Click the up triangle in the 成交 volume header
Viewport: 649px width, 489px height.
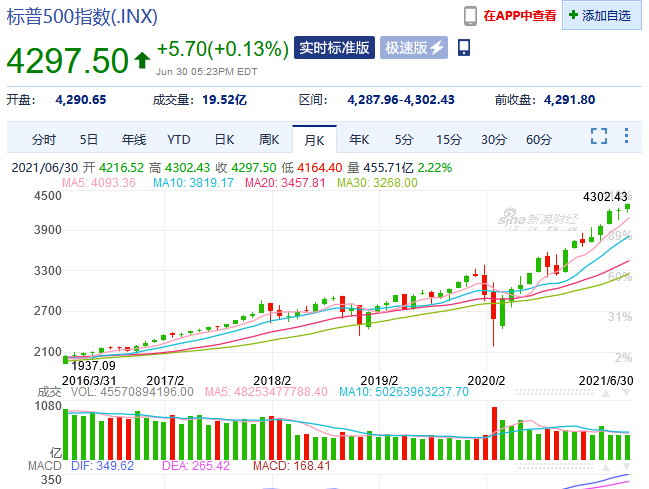[x=606, y=393]
